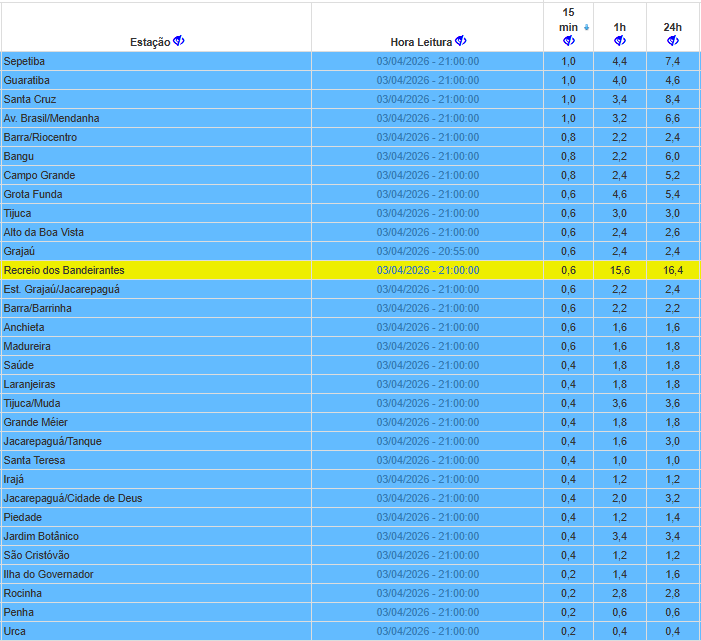Select the Urca station name
Image resolution: width=701 pixels, height=641 pixels.
point(15,631)
